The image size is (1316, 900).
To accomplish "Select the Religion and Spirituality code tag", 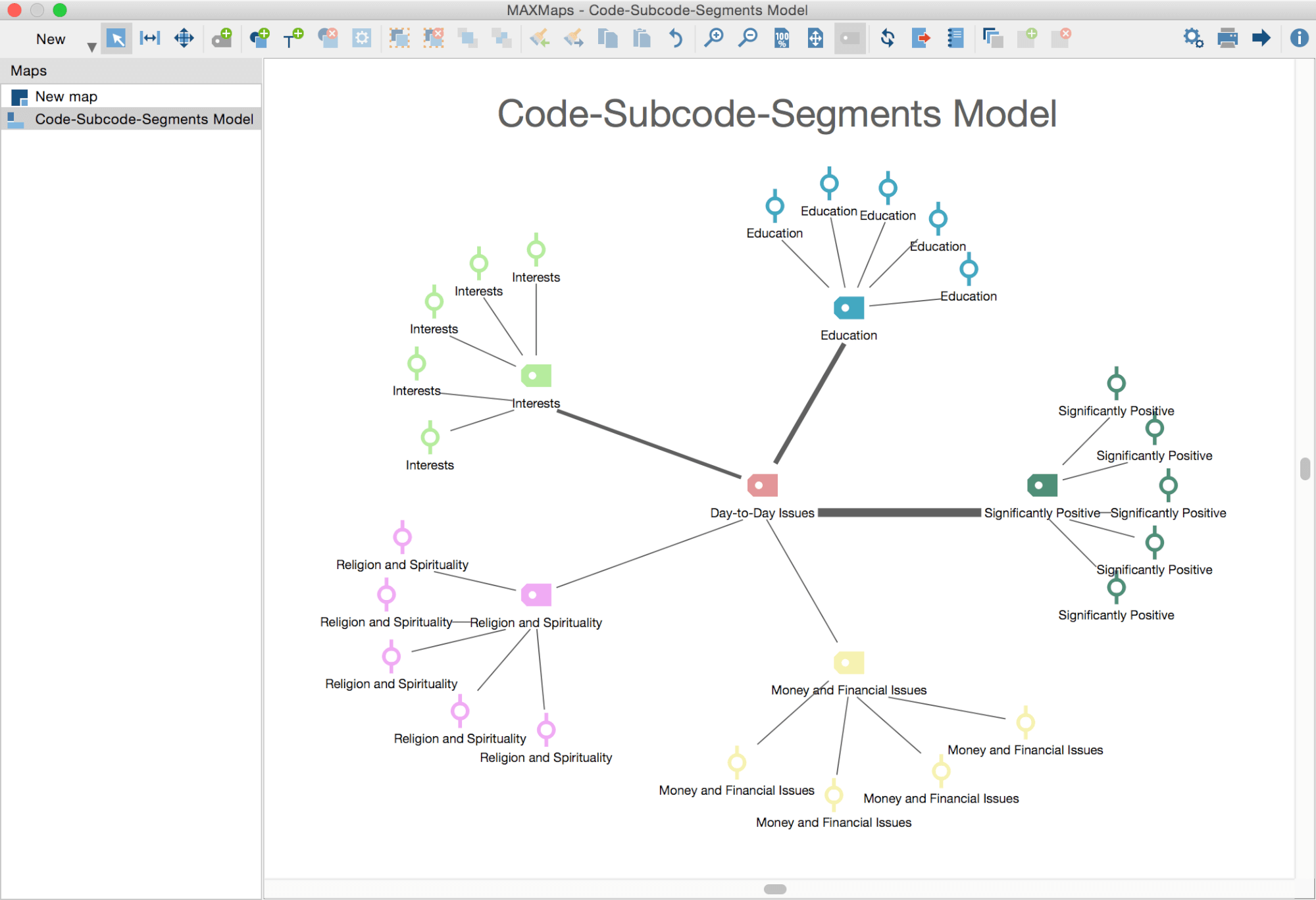I will coord(536,595).
